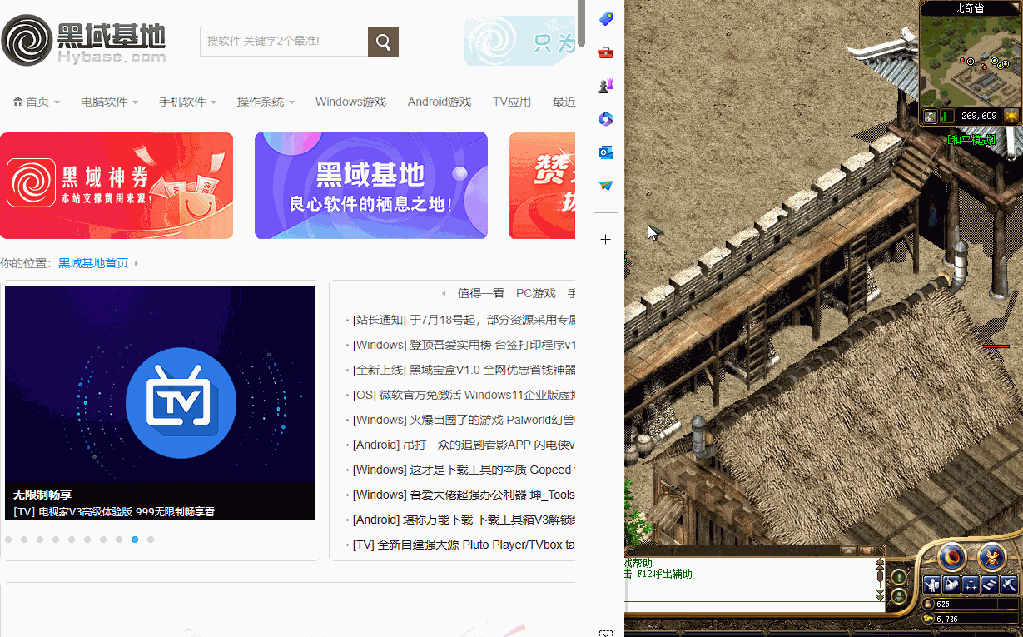Viewport: 1023px width, 637px height.
Task: Open the paper plane Drop sidebar icon
Action: [605, 185]
